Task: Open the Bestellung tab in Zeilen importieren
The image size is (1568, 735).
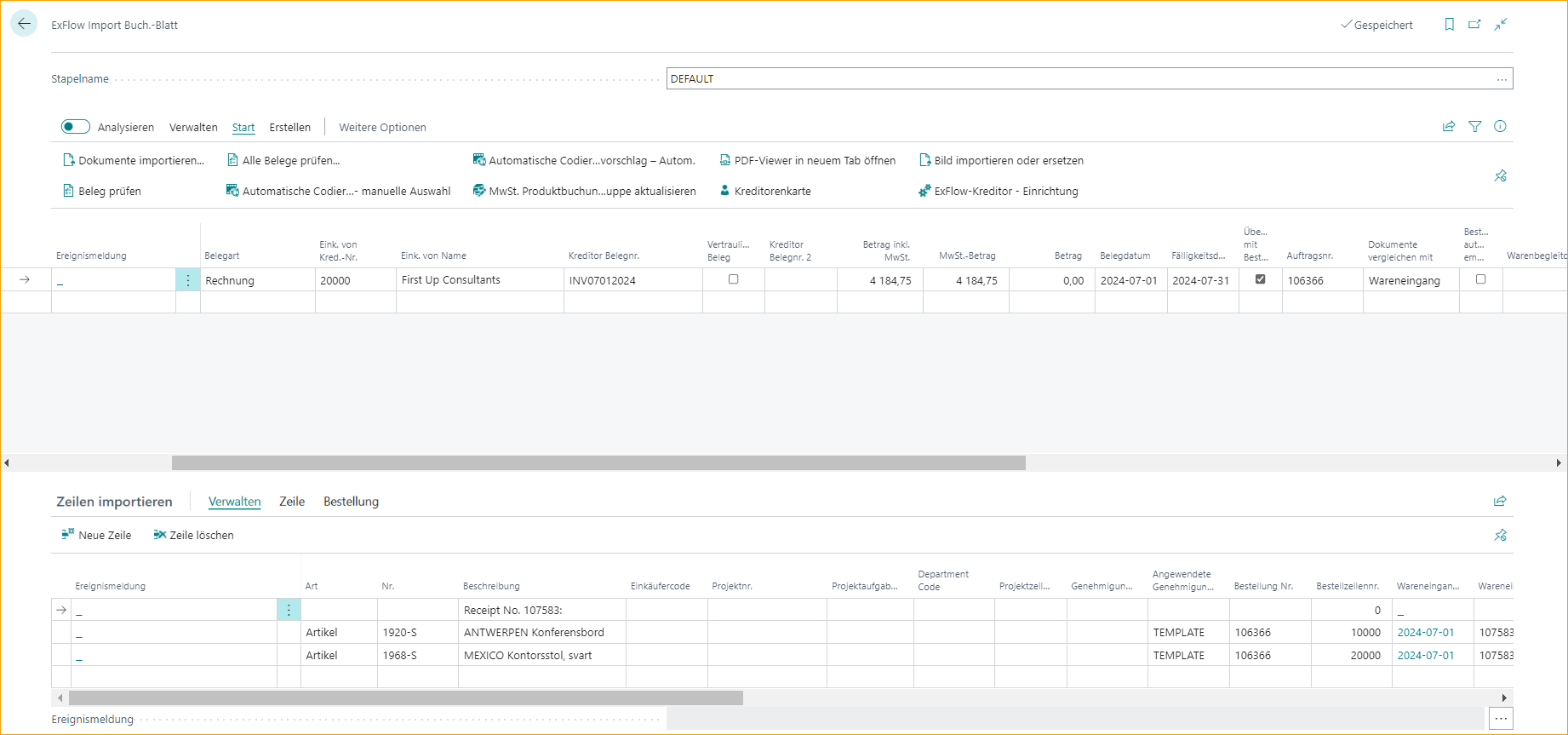Action: tap(351, 502)
